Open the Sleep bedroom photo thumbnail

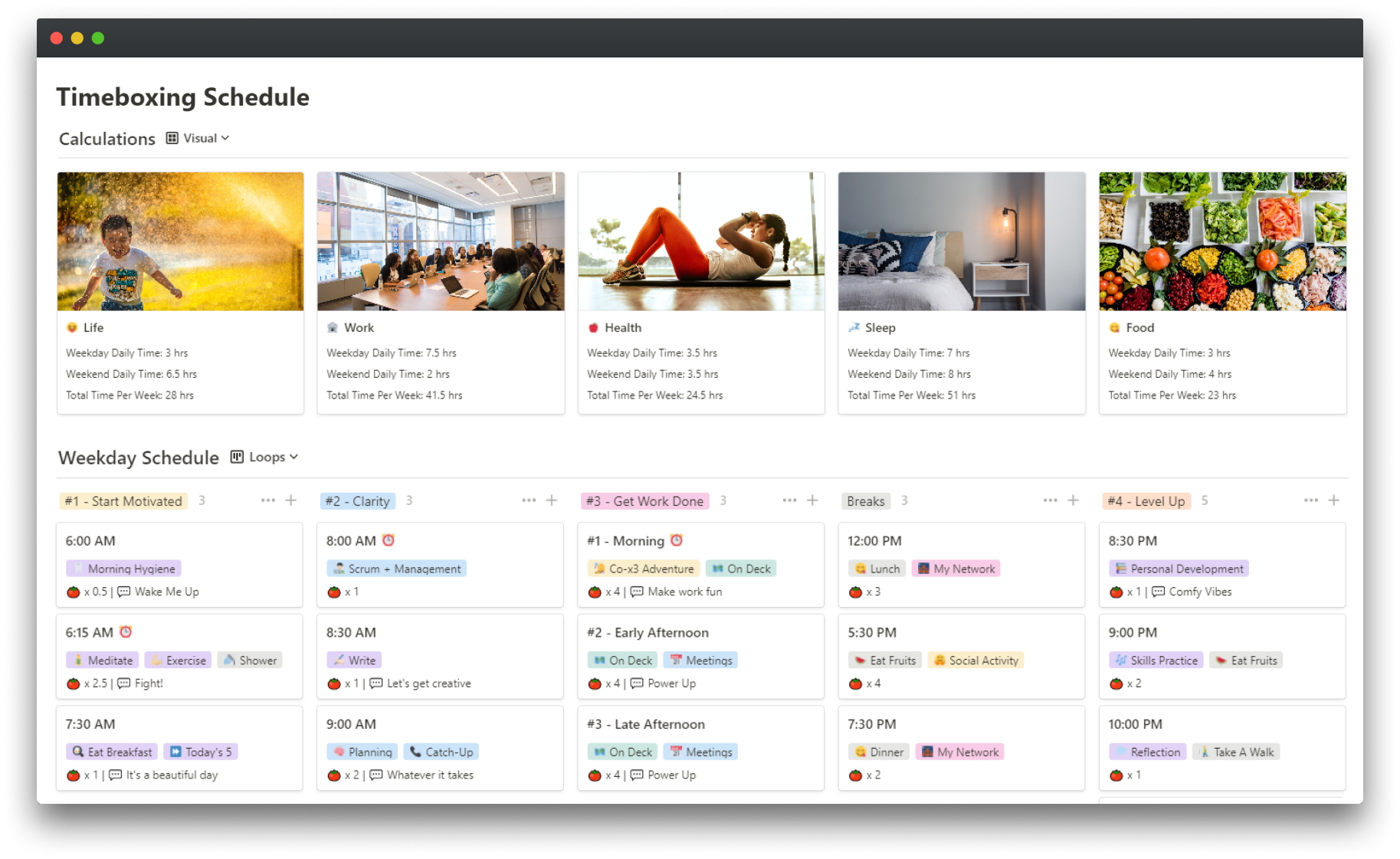tap(962, 241)
